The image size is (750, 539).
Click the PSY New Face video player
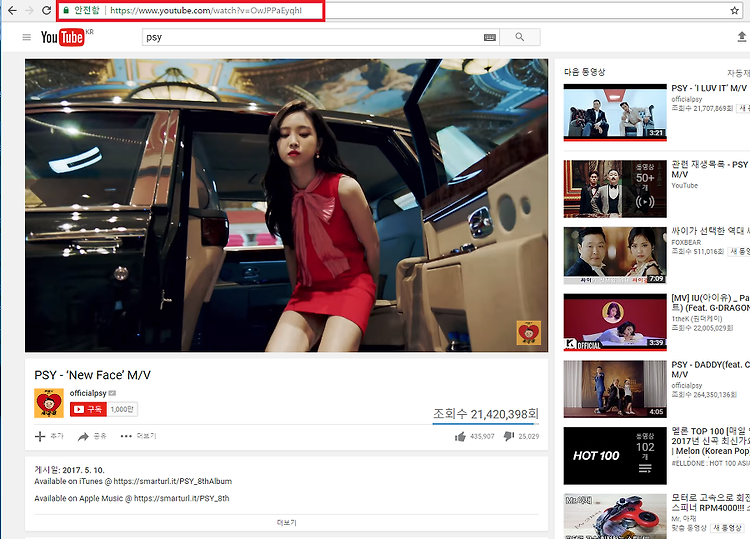(287, 205)
